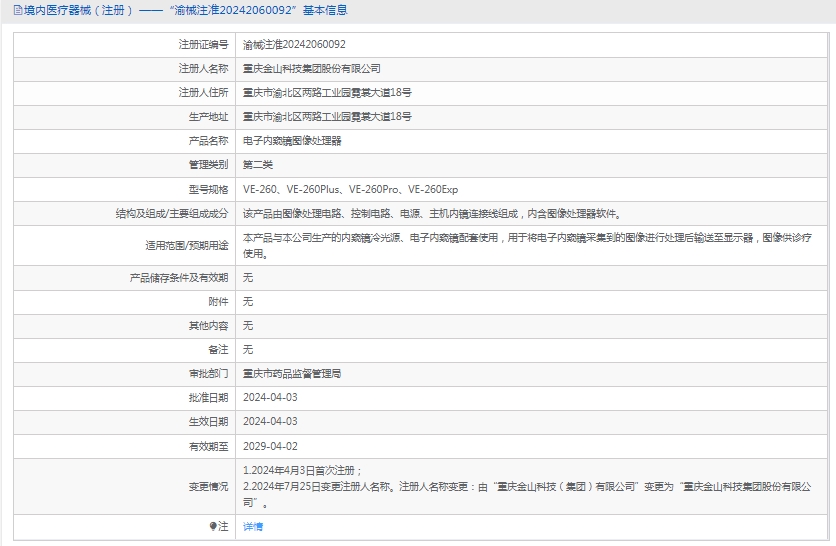Click the expiry date 2029-04-02
Image resolution: width=836 pixels, height=546 pixels.
pyautogui.click(x=270, y=446)
